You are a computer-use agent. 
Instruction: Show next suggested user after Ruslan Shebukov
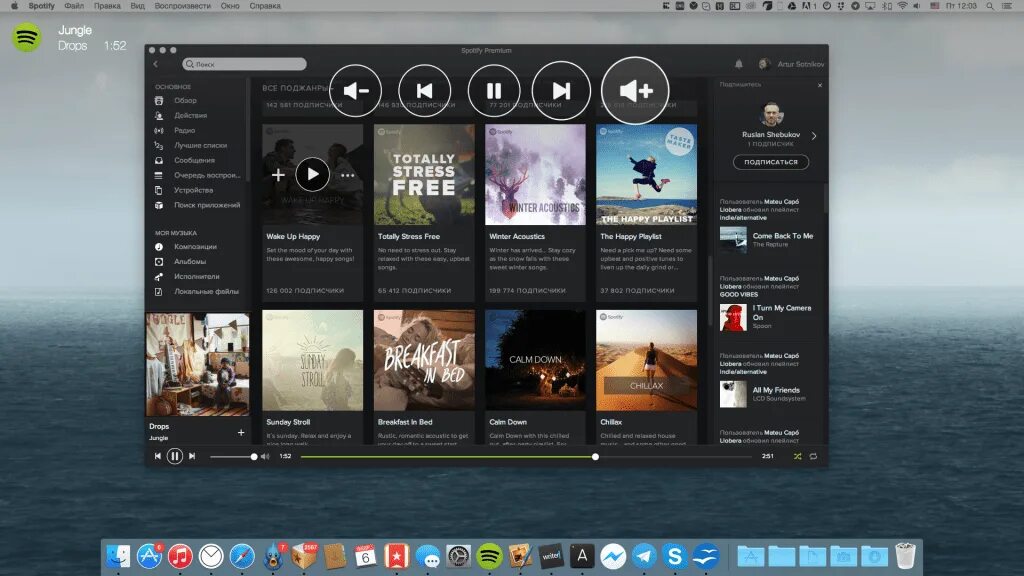pyautogui.click(x=814, y=136)
